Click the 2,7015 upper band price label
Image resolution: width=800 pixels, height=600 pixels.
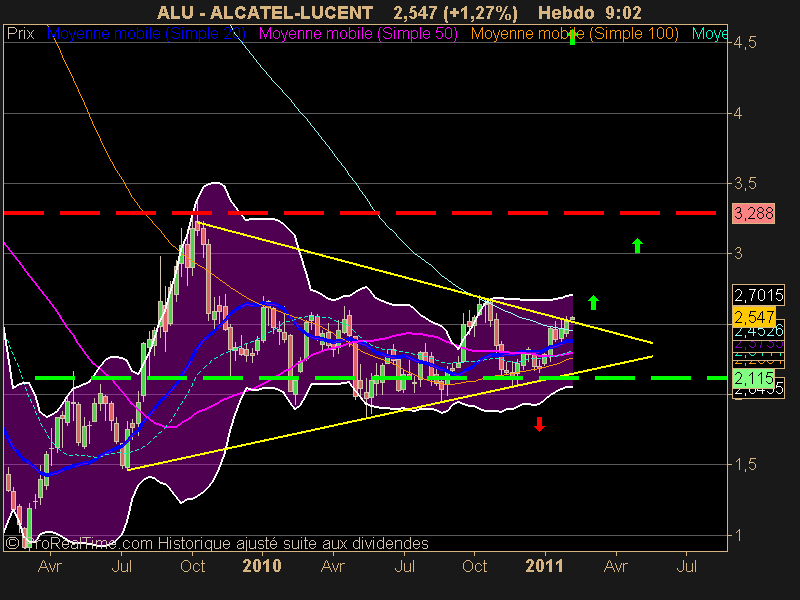tap(758, 295)
